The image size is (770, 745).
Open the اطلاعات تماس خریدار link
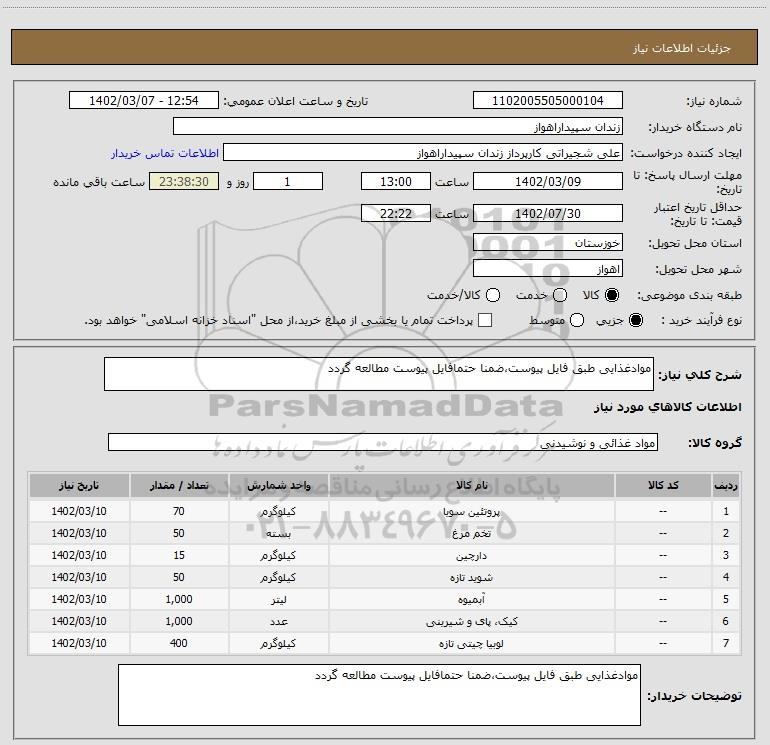(165, 153)
